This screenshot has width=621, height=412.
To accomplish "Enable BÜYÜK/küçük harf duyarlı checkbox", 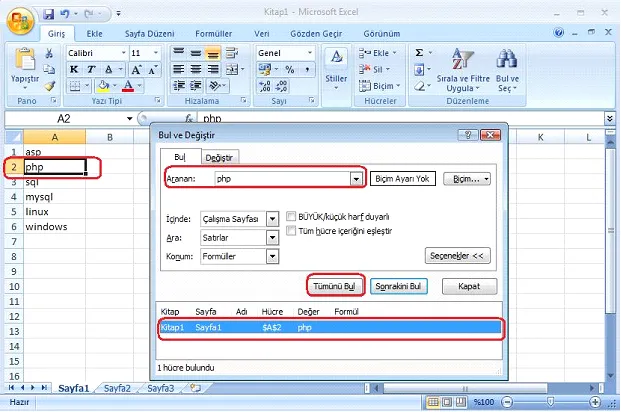I will click(291, 216).
